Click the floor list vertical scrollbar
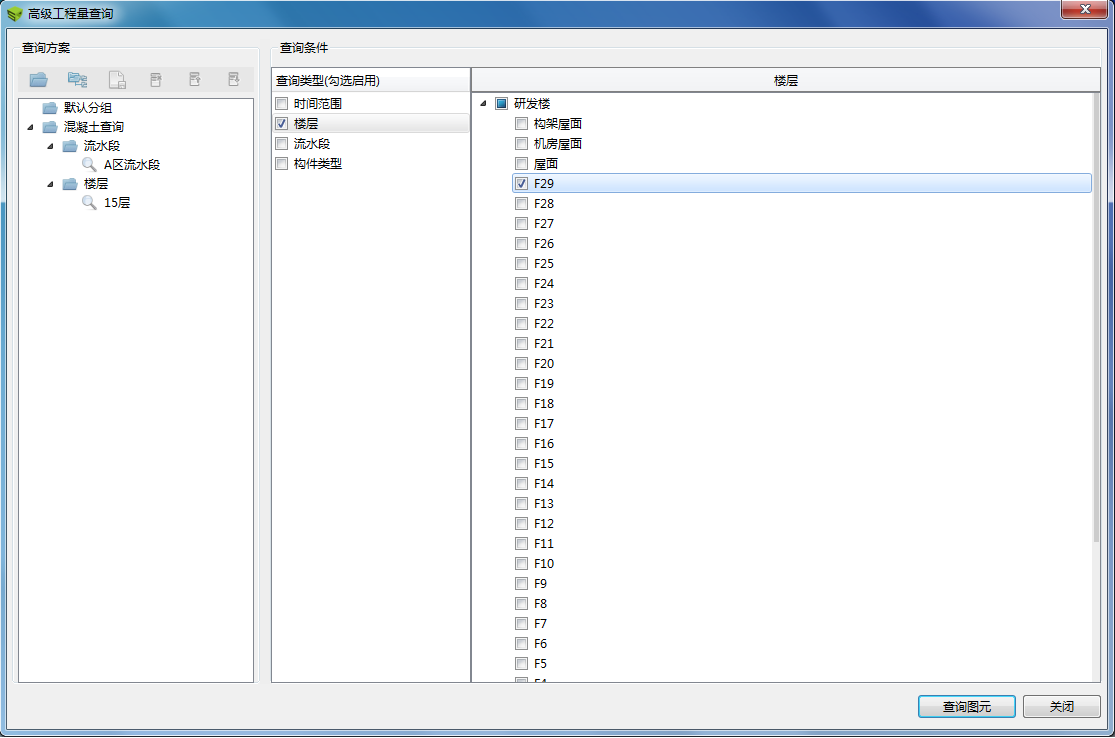 [x=1097, y=317]
